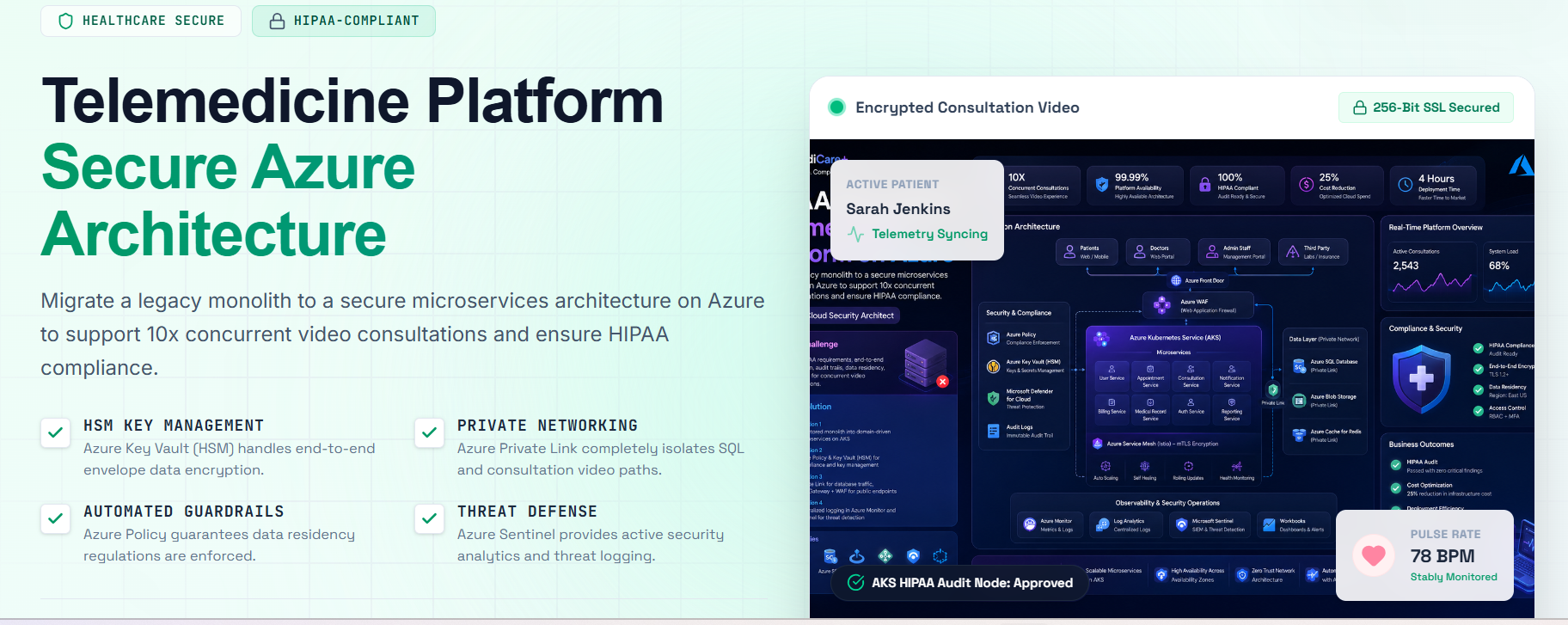Click the check-circle icon in AKS HIPAA Audit banner
Viewport: 1568px width, 625px height.
pyautogui.click(x=855, y=583)
